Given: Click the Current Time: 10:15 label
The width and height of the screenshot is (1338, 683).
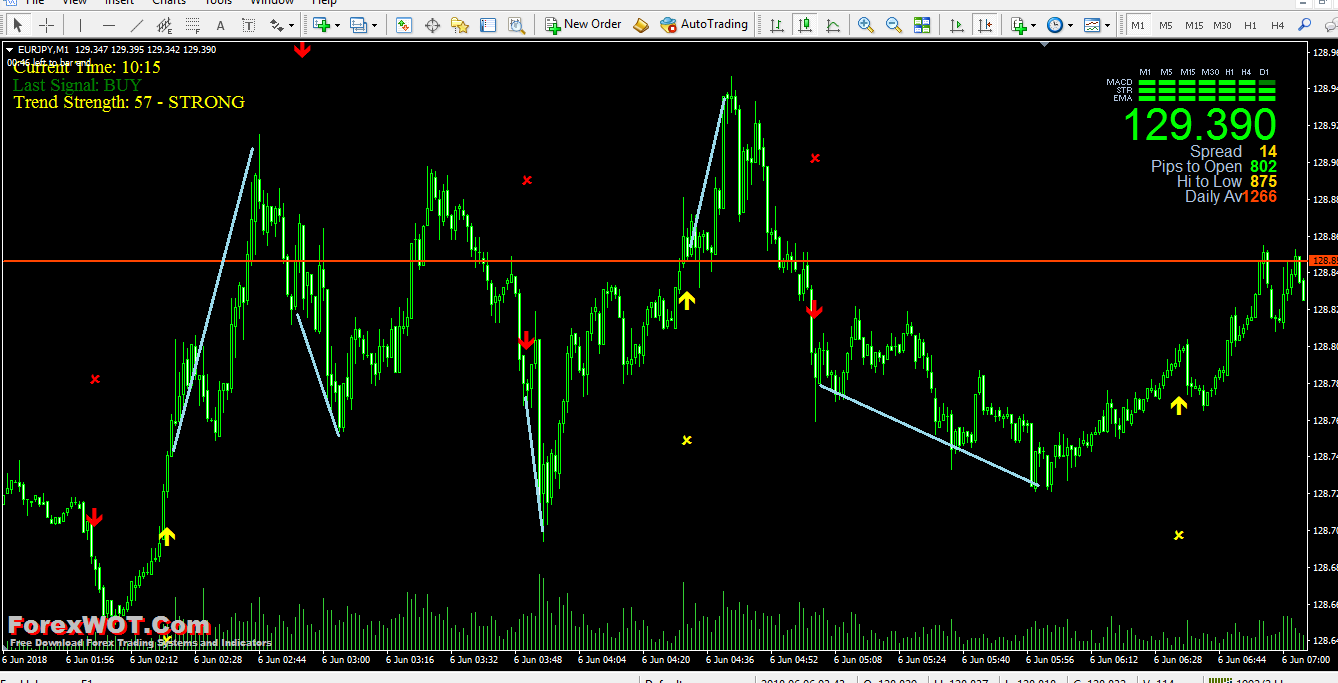Looking at the screenshot, I should click(87, 67).
